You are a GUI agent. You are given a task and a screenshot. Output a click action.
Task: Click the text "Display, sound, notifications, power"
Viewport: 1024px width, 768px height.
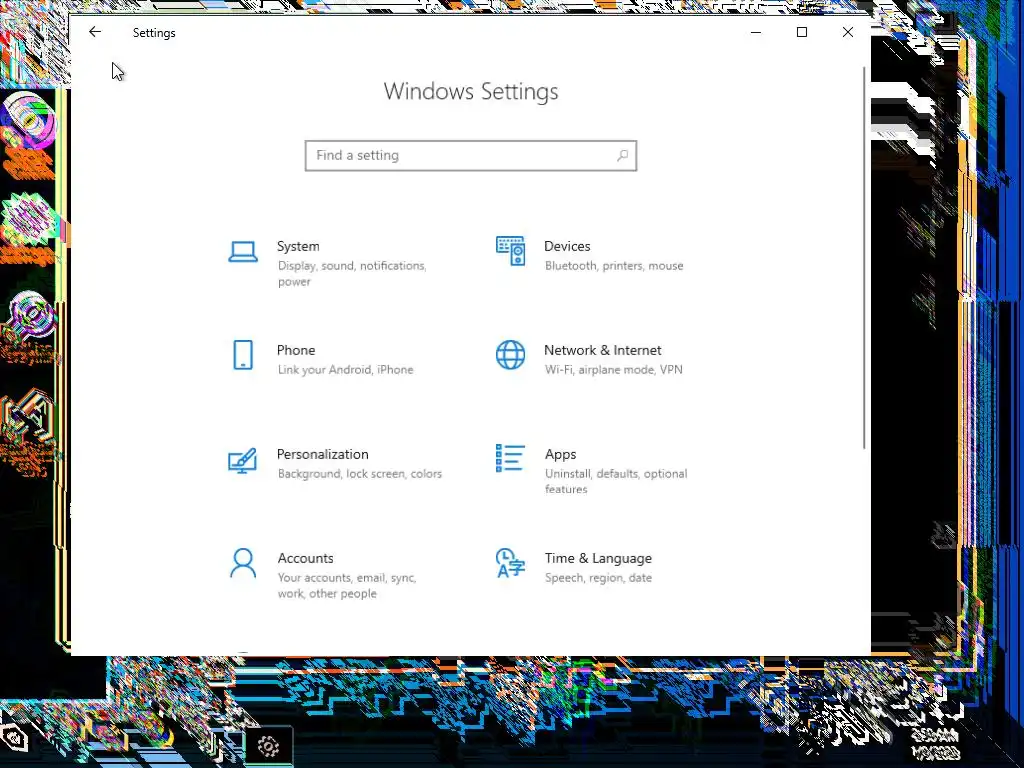click(353, 274)
